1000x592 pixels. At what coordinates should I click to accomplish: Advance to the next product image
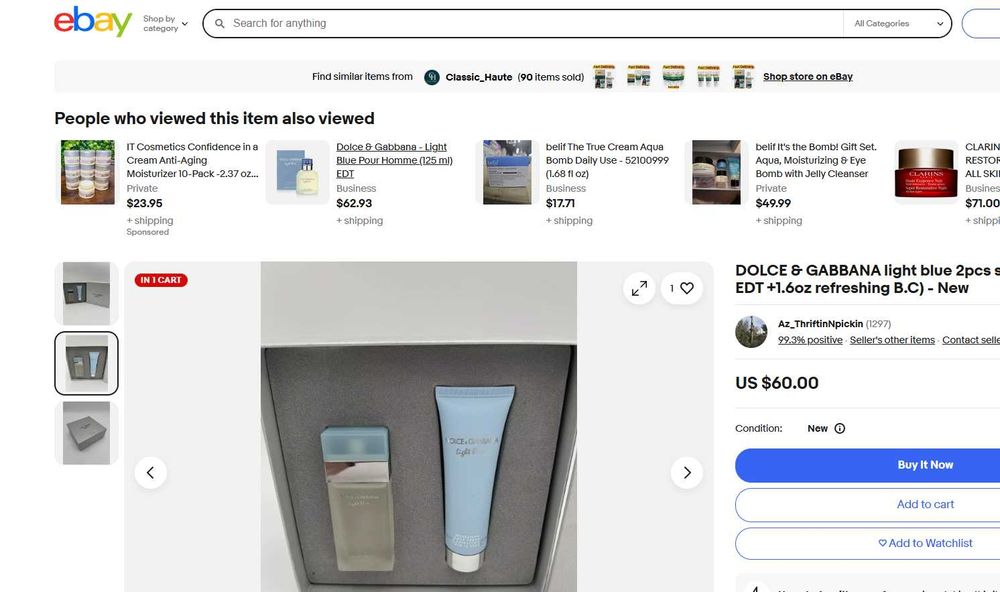(x=687, y=473)
